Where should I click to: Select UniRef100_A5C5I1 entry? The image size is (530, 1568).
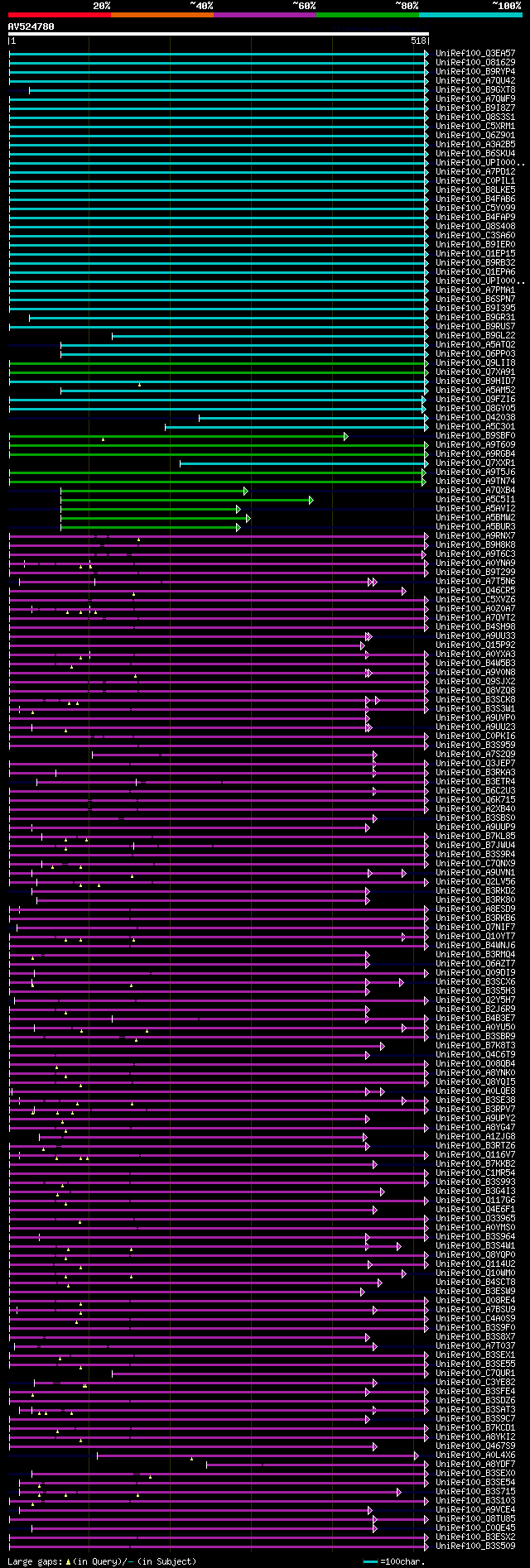click(475, 500)
